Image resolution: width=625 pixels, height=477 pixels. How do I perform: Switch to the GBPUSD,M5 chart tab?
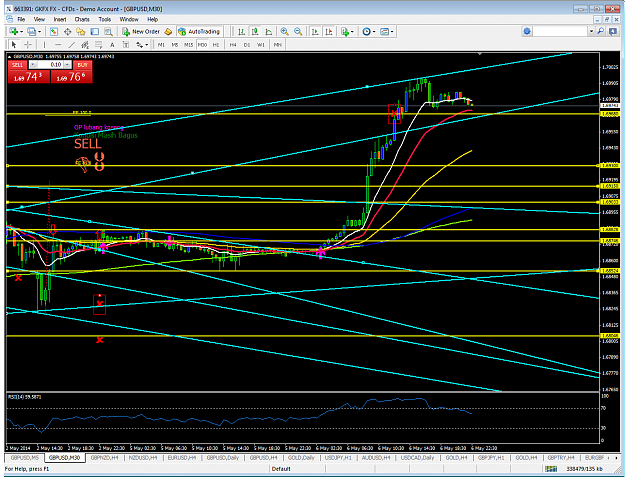pos(25,458)
